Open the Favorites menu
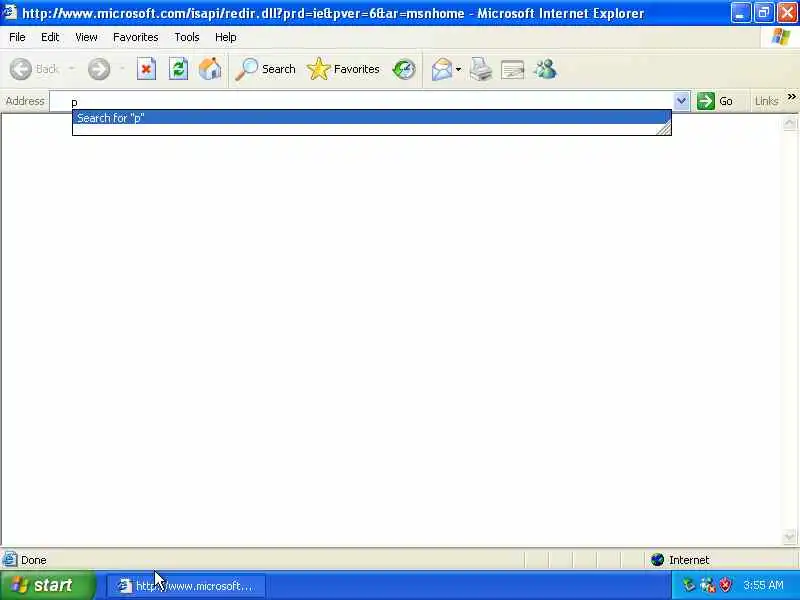 (x=136, y=37)
